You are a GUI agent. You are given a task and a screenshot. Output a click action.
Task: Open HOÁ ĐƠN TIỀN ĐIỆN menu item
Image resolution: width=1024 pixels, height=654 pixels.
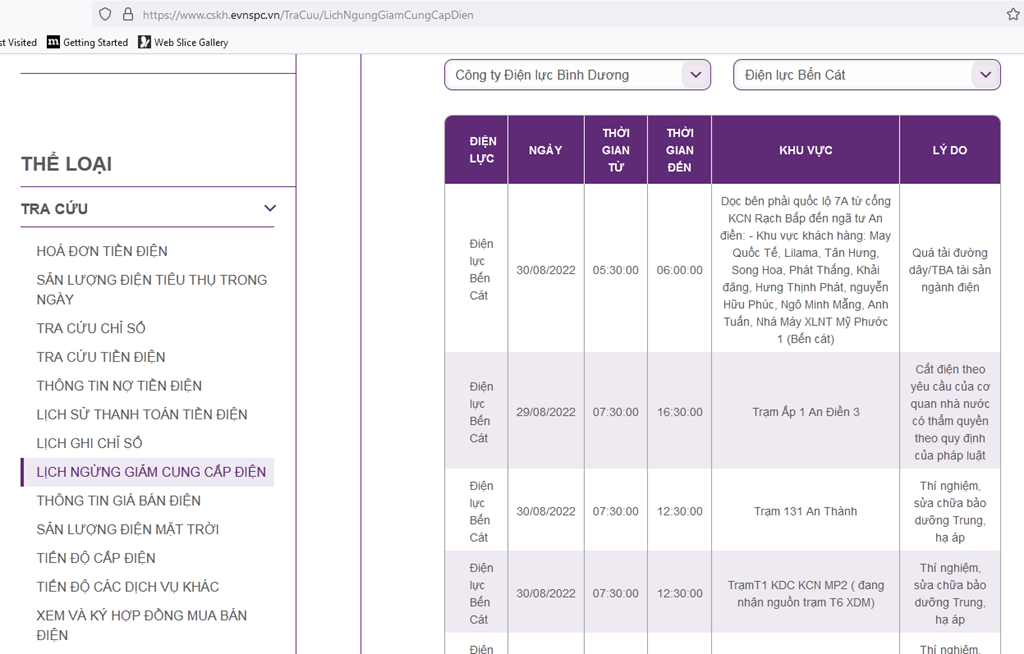[102, 252]
